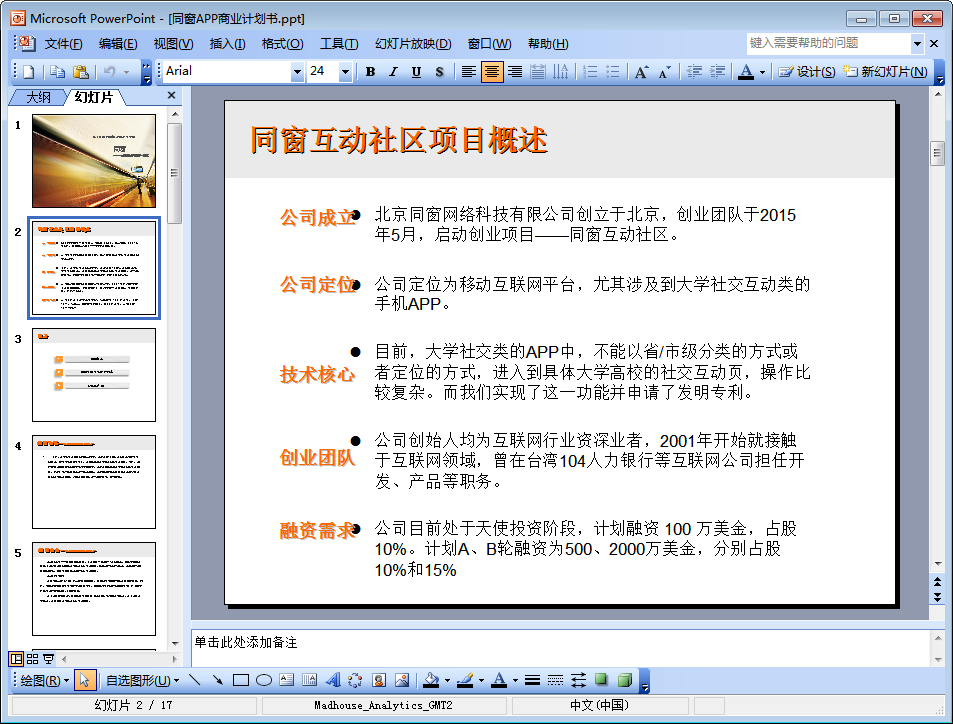Open the 窗口(W) menu

click(x=489, y=44)
